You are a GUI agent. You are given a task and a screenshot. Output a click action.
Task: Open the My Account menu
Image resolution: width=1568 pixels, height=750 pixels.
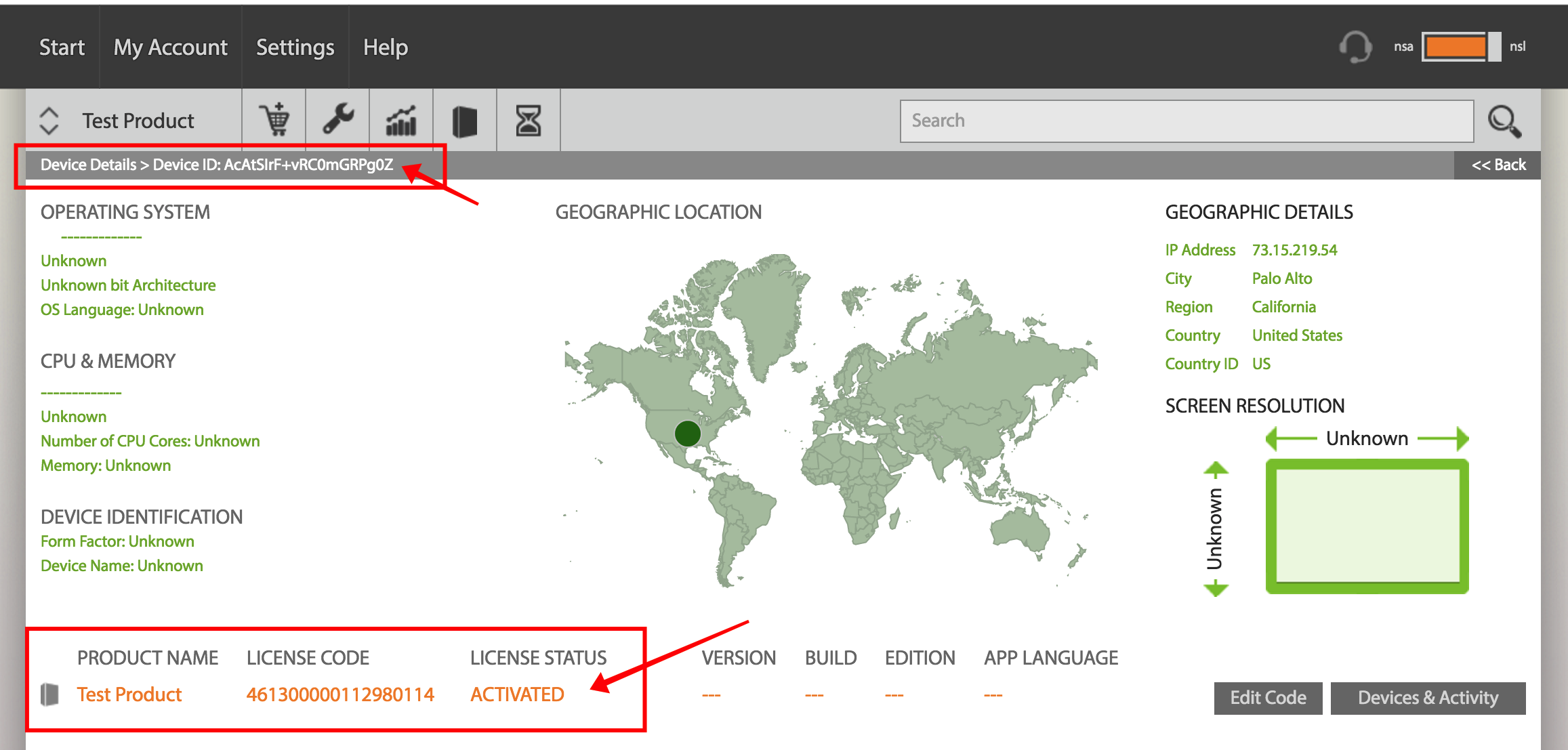tap(171, 47)
